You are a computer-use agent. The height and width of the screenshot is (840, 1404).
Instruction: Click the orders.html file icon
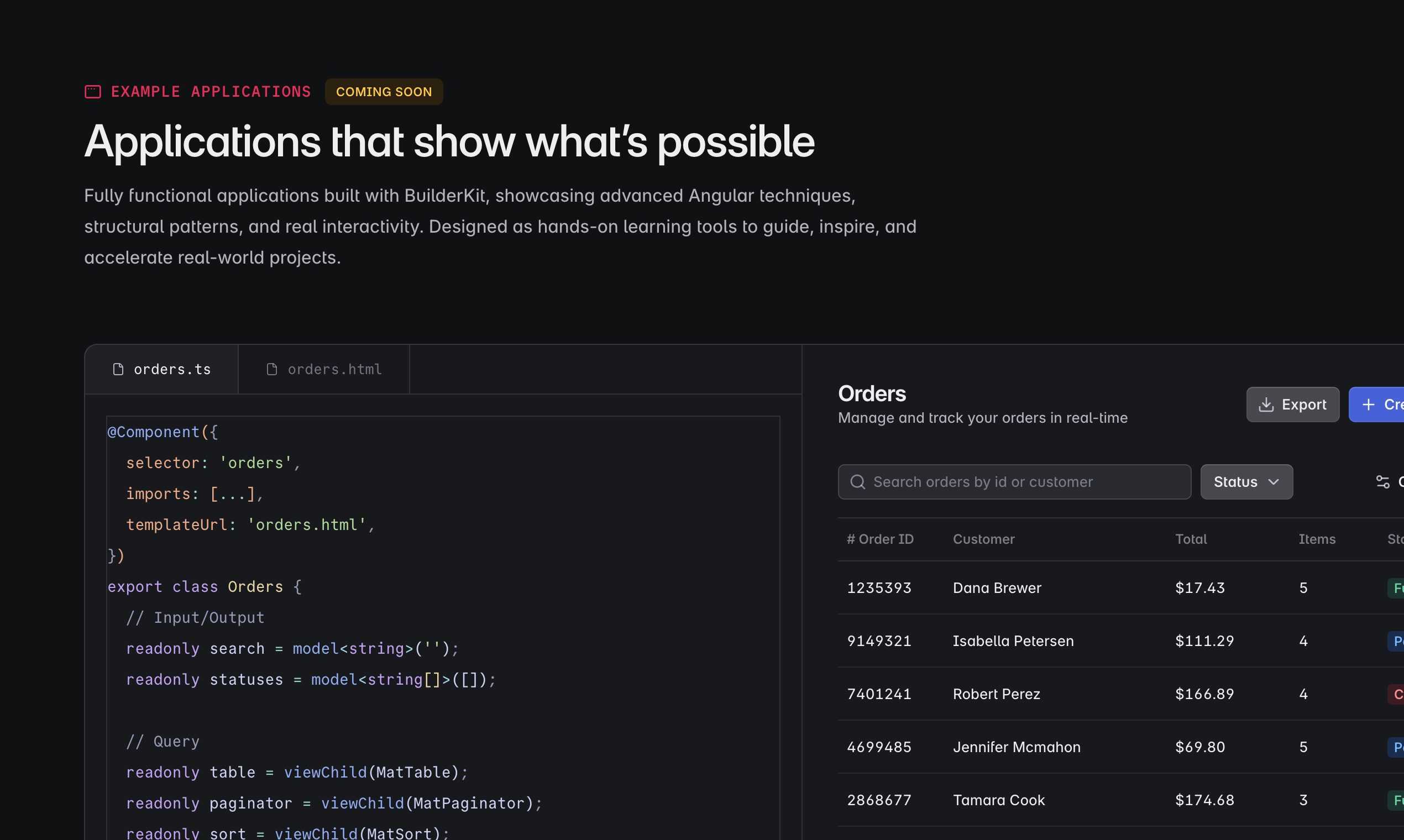[273, 370]
